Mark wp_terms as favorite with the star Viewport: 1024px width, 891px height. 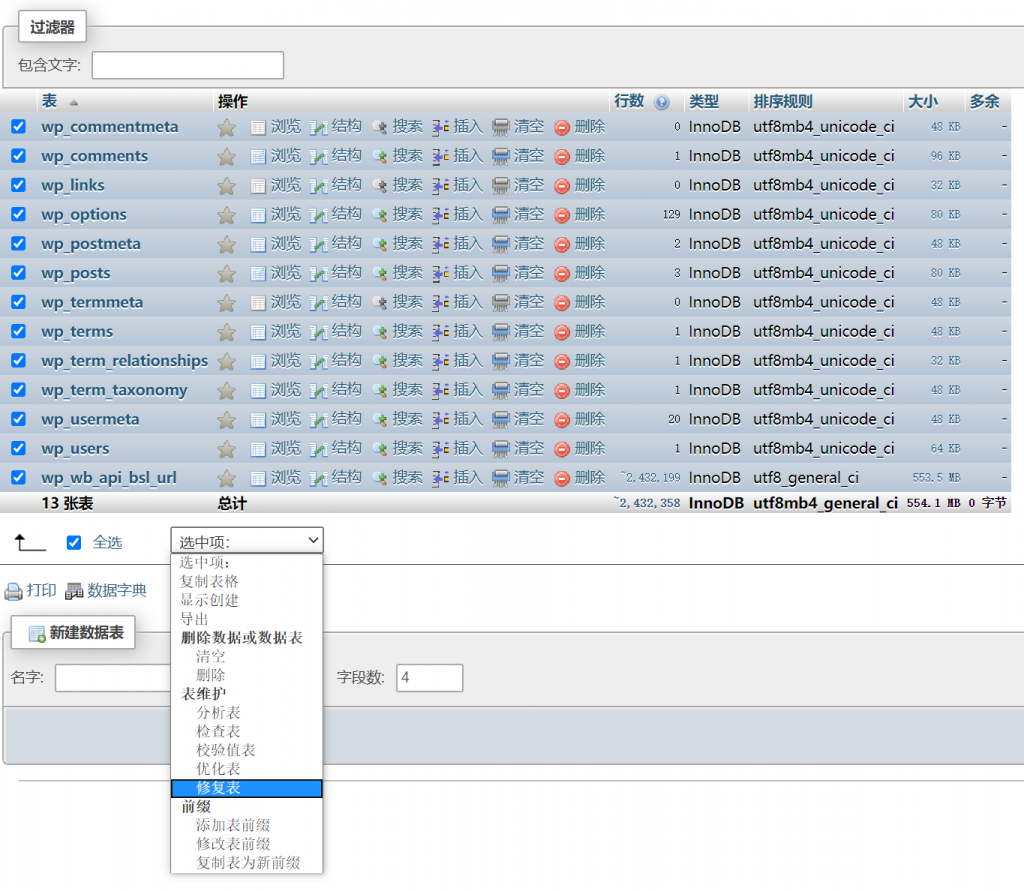(x=226, y=331)
